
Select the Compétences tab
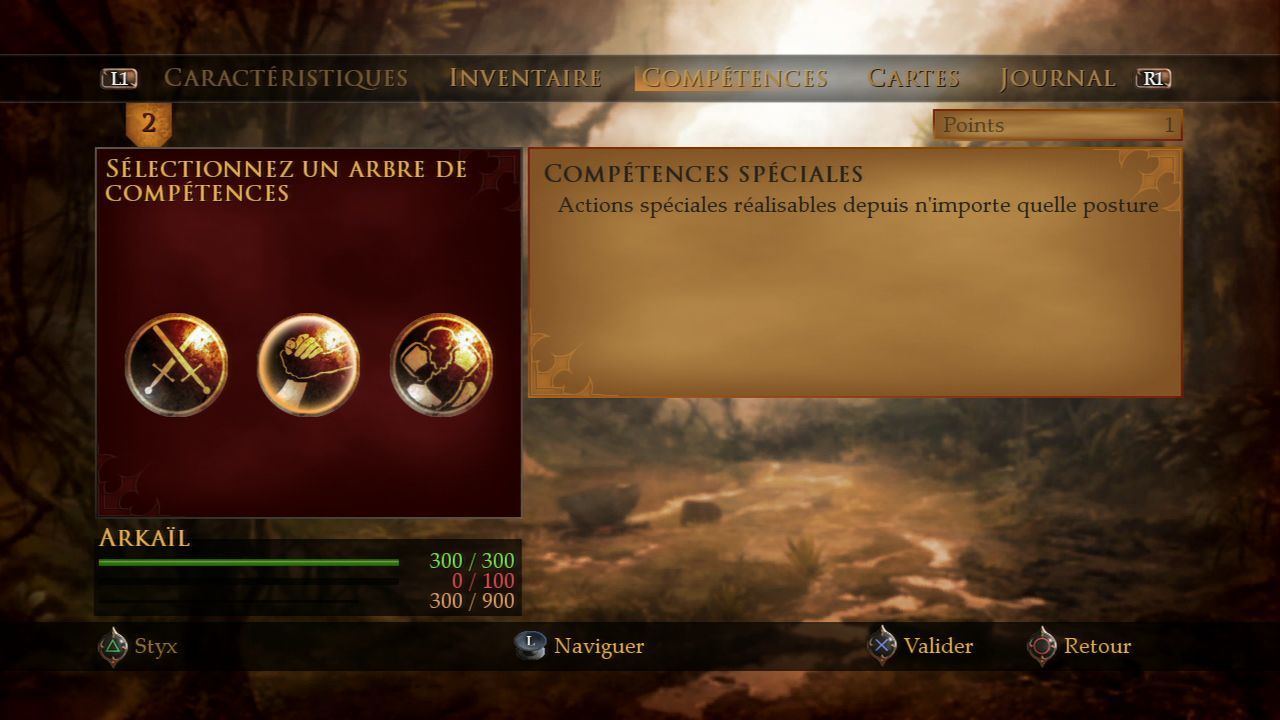(x=734, y=78)
